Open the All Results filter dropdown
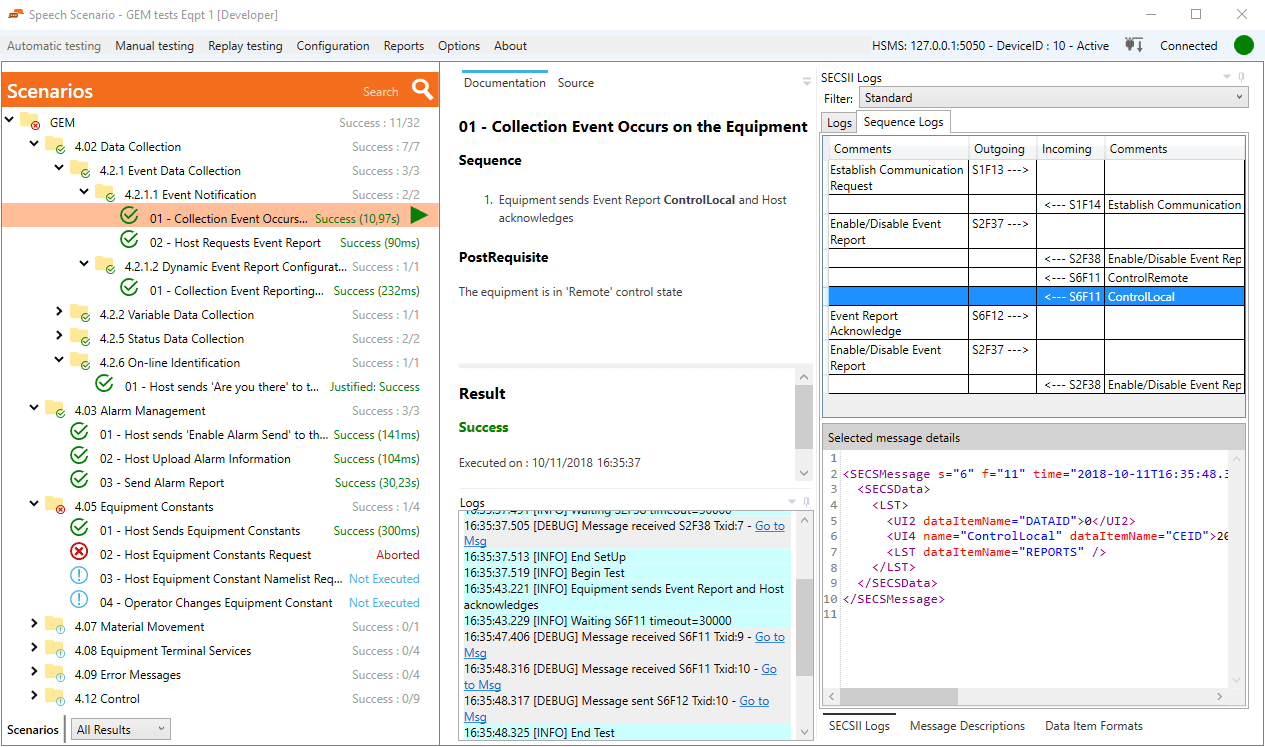Screen dimensions: 1265x747 [120, 729]
